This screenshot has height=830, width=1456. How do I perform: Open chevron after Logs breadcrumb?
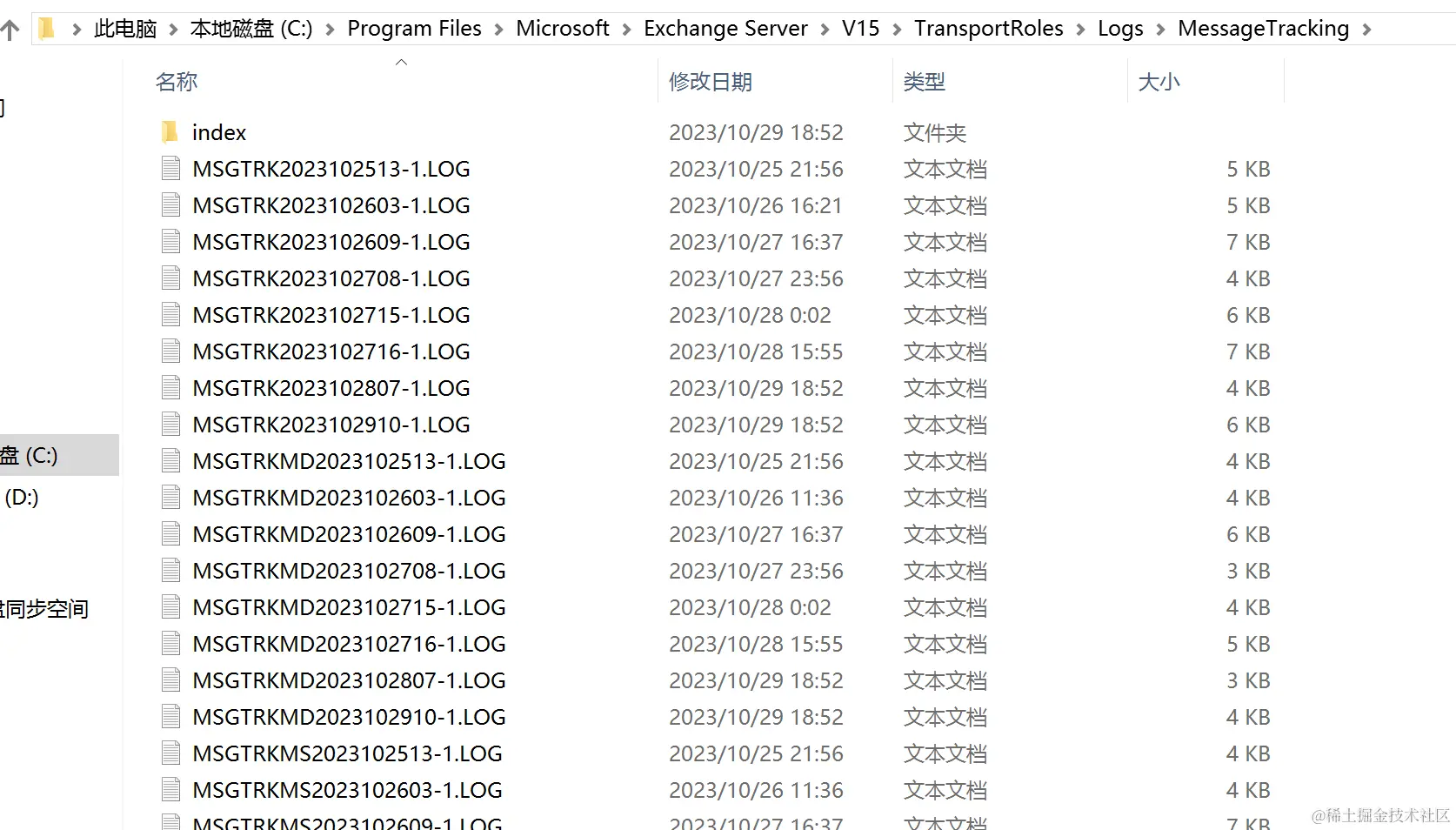coord(1160,30)
